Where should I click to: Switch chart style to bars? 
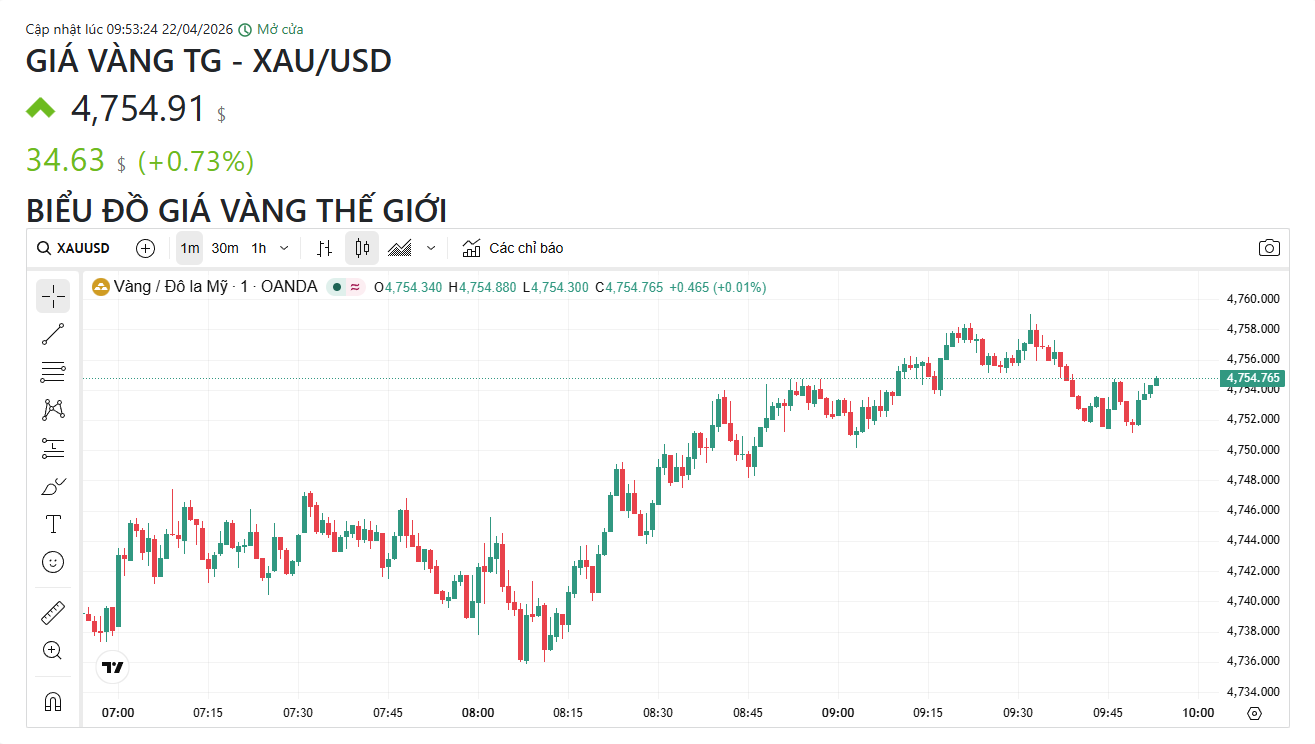coord(324,248)
